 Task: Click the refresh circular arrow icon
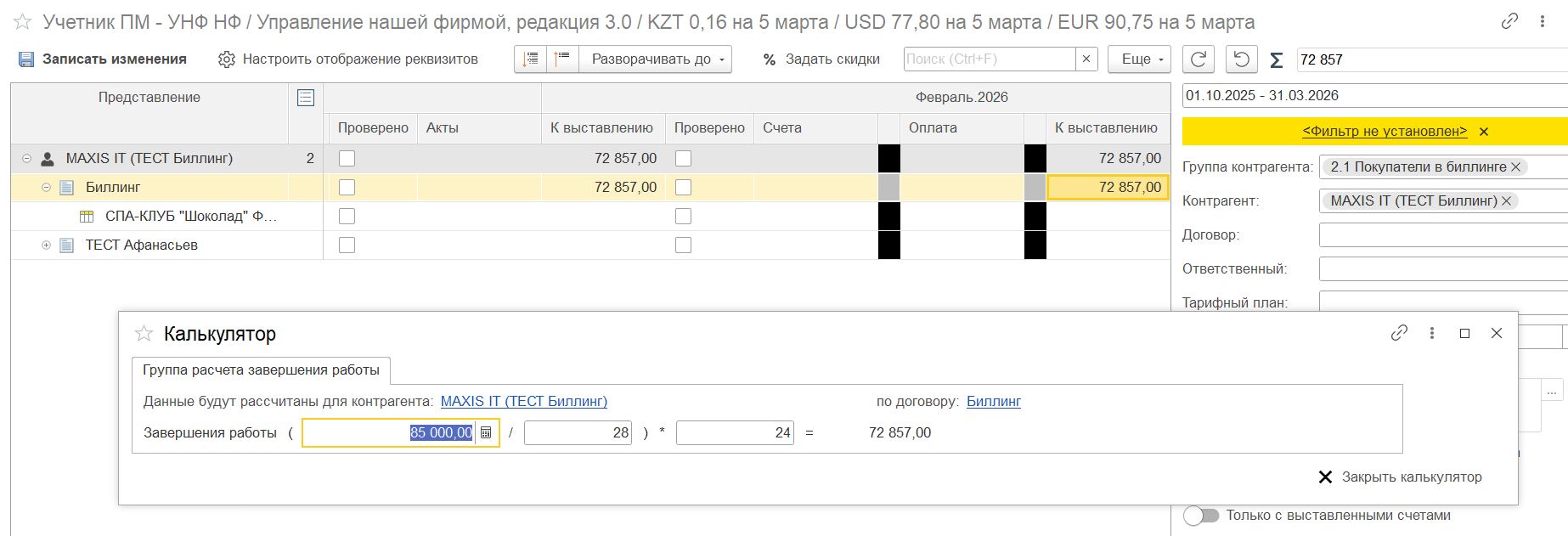tap(1199, 59)
